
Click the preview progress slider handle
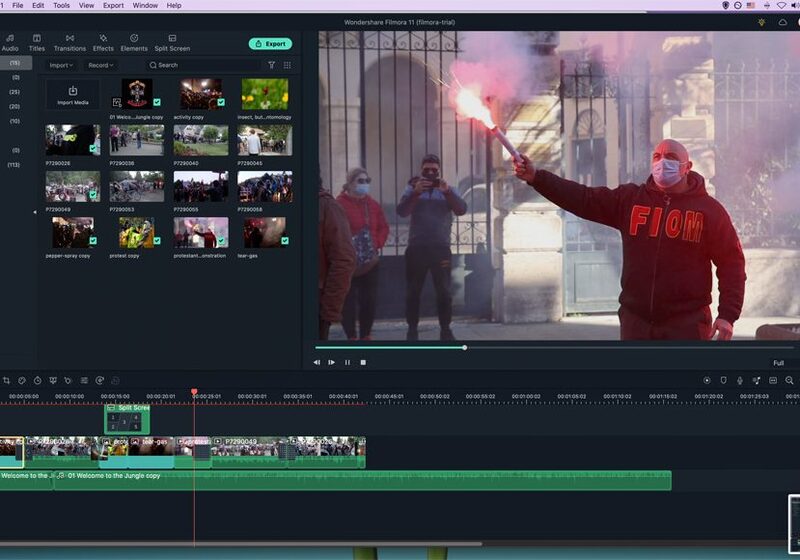464,347
